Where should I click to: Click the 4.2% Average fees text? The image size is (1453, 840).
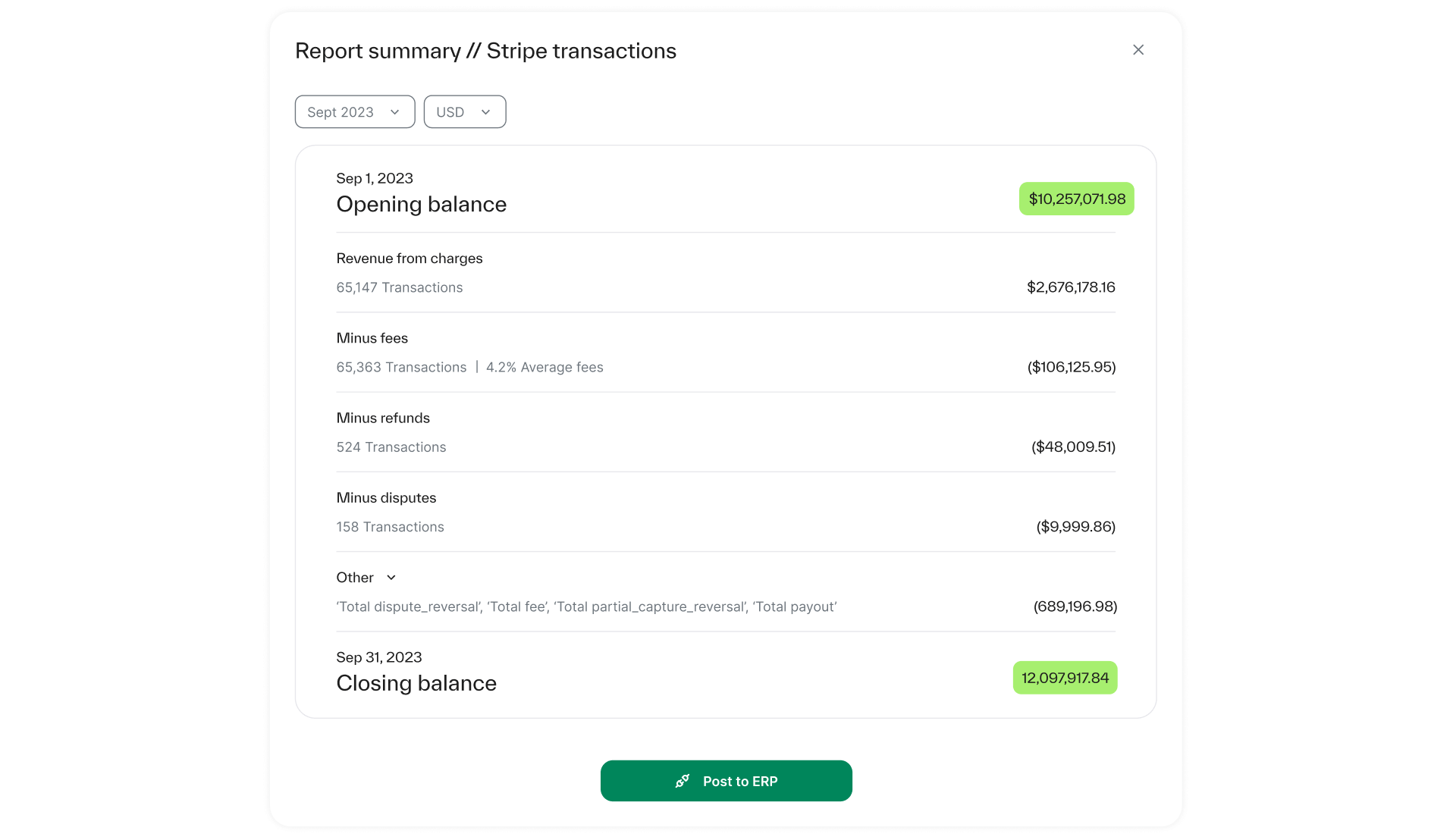pos(544,367)
